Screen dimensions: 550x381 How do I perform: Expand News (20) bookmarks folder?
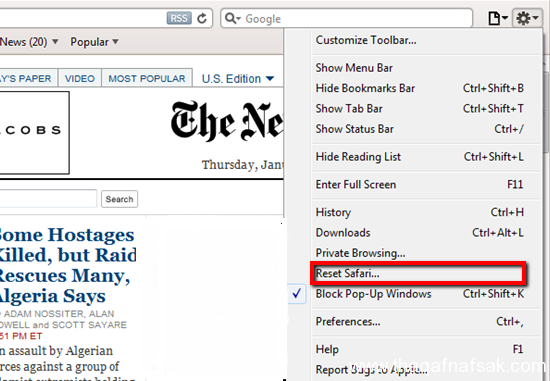[x=29, y=42]
